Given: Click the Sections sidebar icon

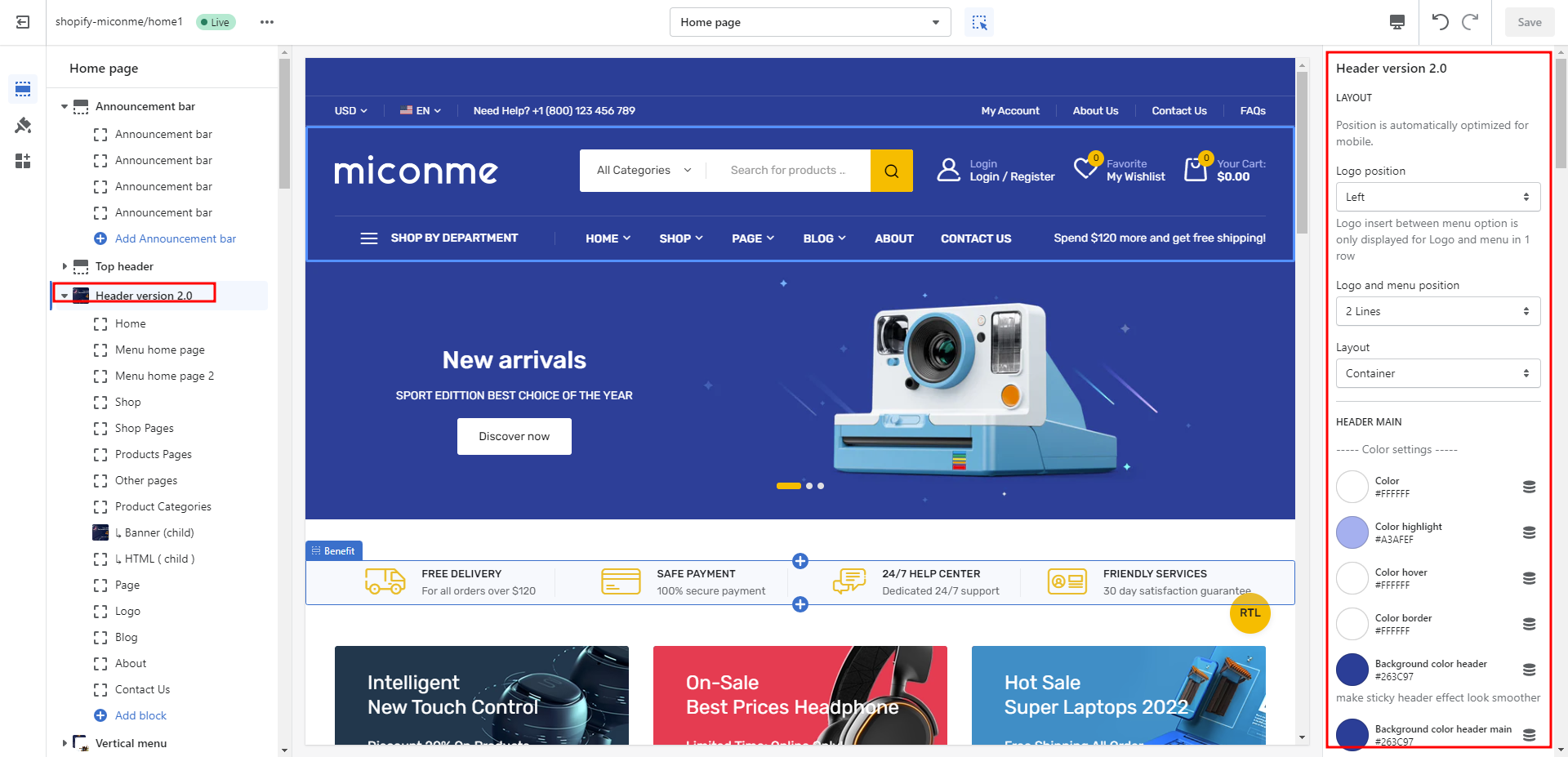Looking at the screenshot, I should click(x=23, y=88).
